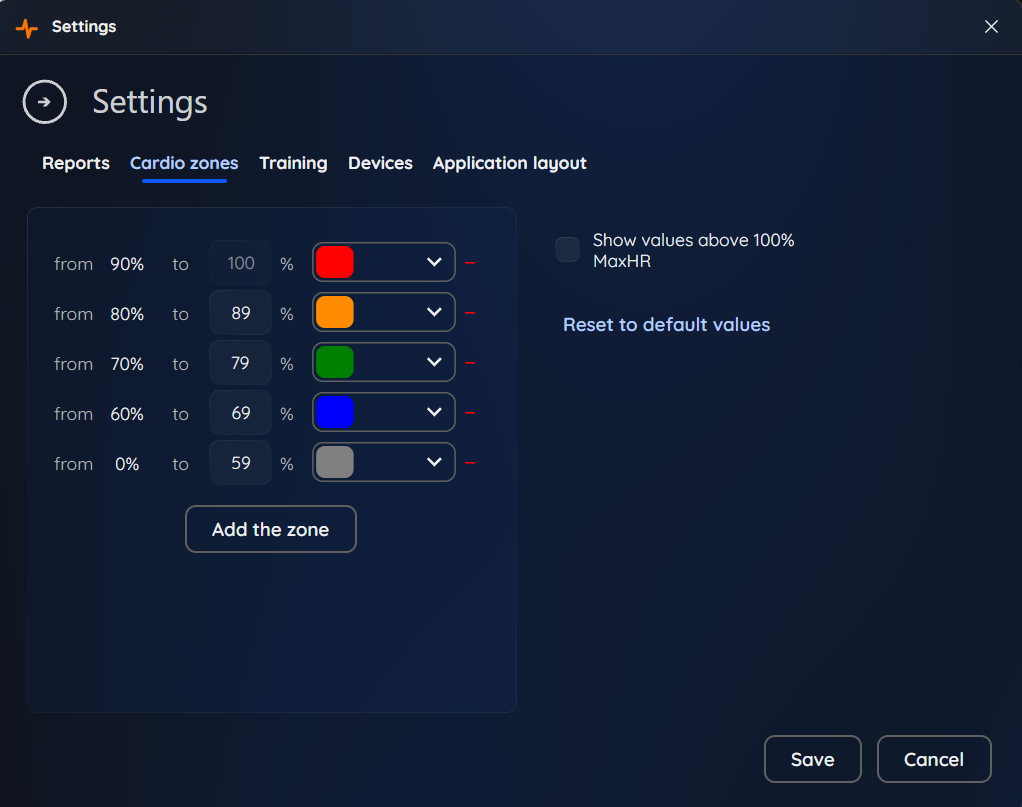Click the 60% lower bound value

coord(127,414)
